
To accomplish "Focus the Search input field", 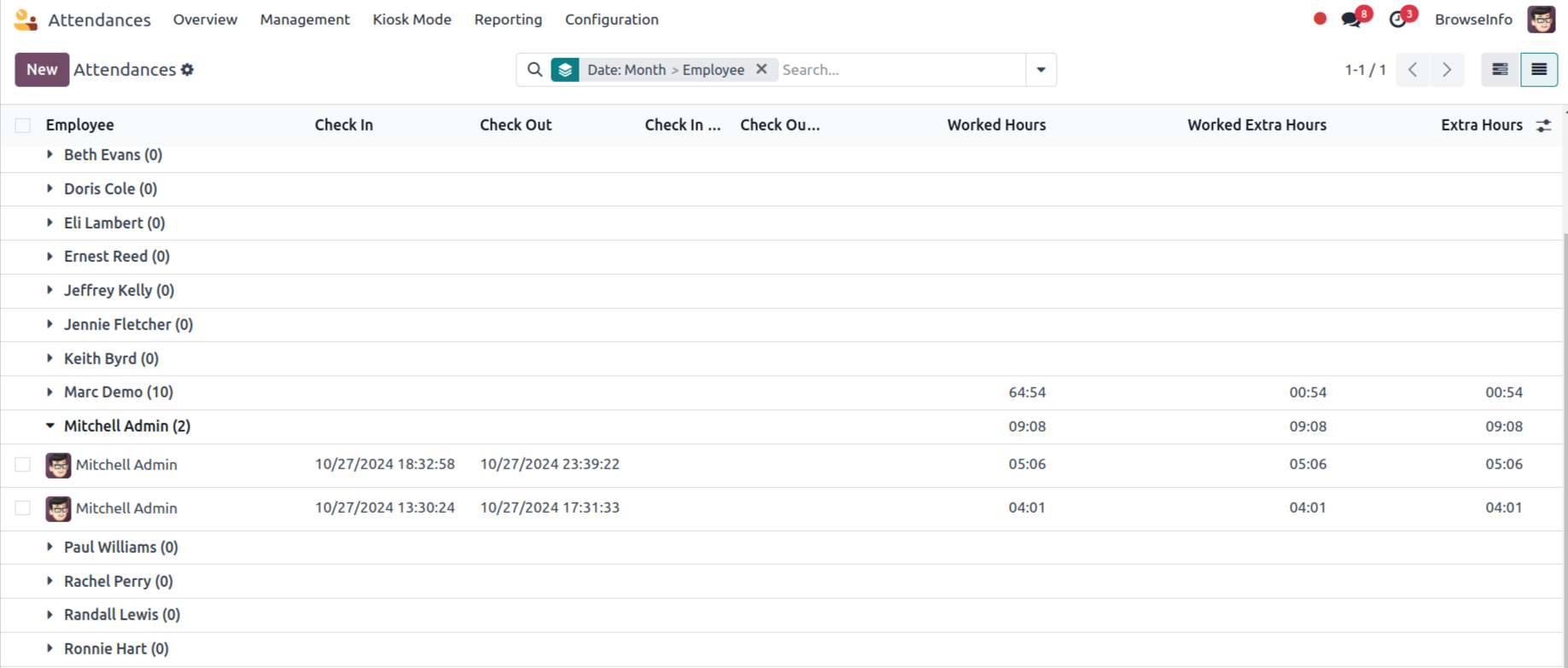I will coord(901,70).
